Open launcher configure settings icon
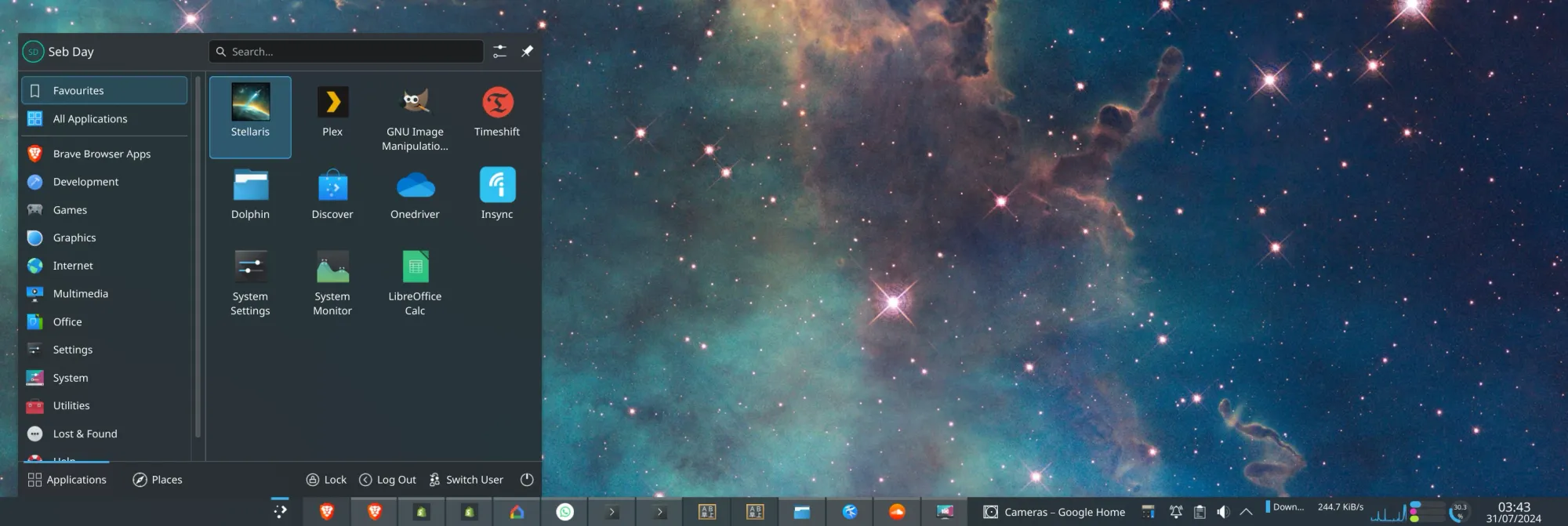This screenshot has width=1568, height=526. point(499,52)
